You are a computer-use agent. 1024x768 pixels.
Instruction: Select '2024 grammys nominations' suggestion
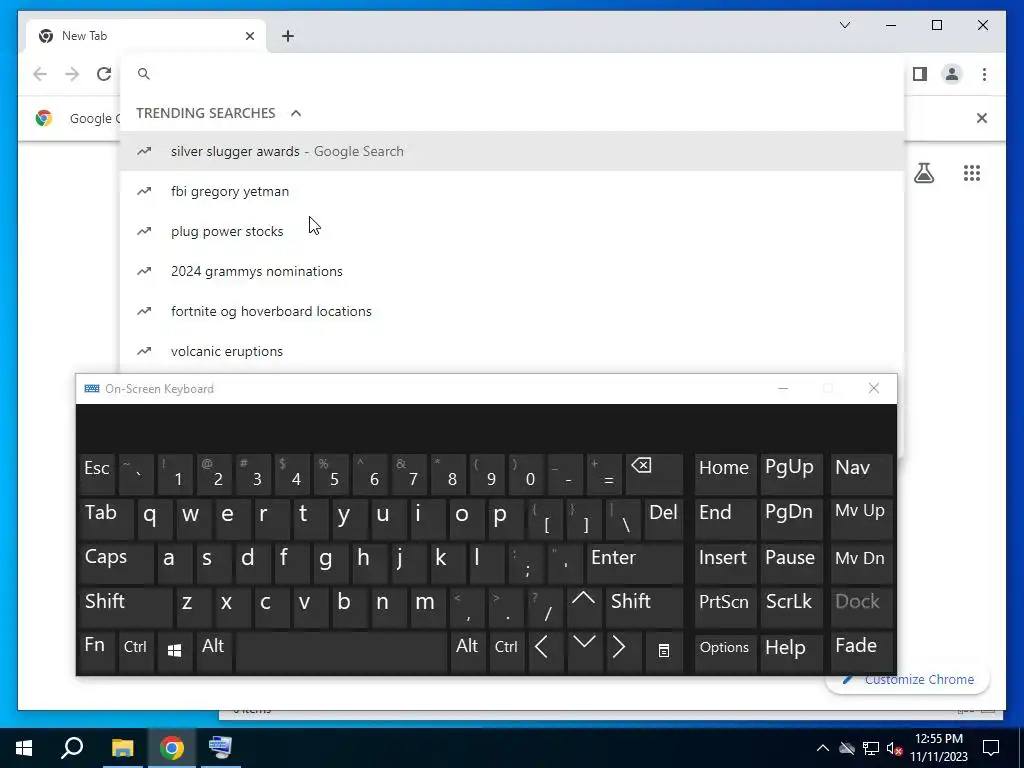tap(512, 271)
